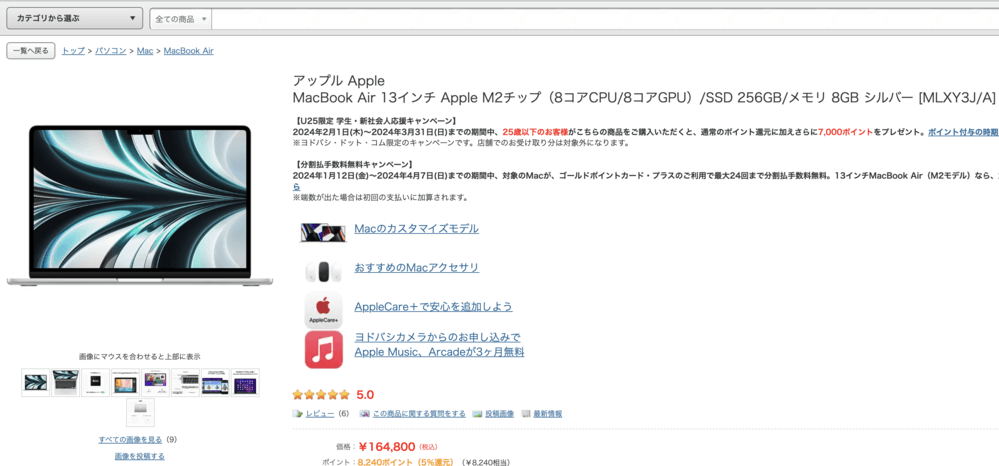Click the red 25歳以下のお客様 text
Viewport: 999px width, 466px height.
coord(535,132)
